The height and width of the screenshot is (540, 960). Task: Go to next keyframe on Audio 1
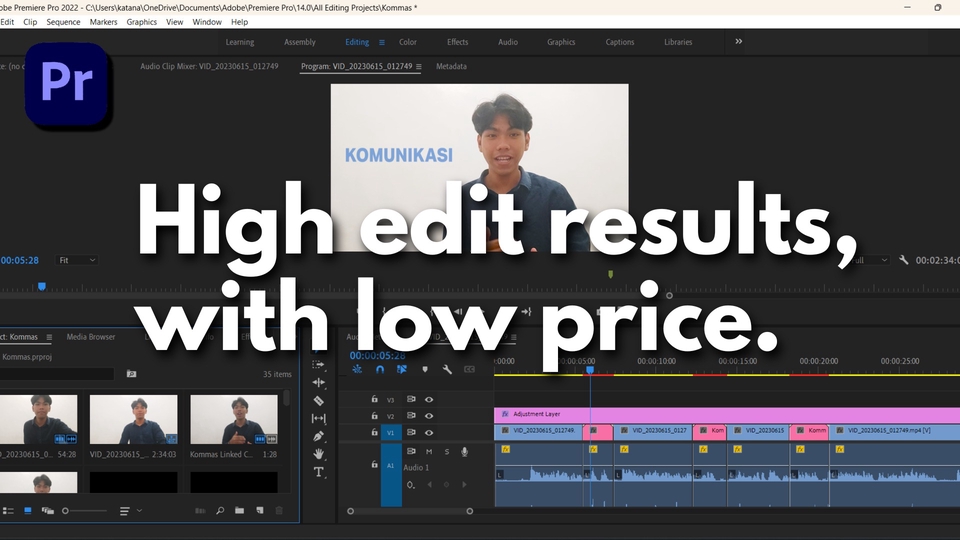464,485
